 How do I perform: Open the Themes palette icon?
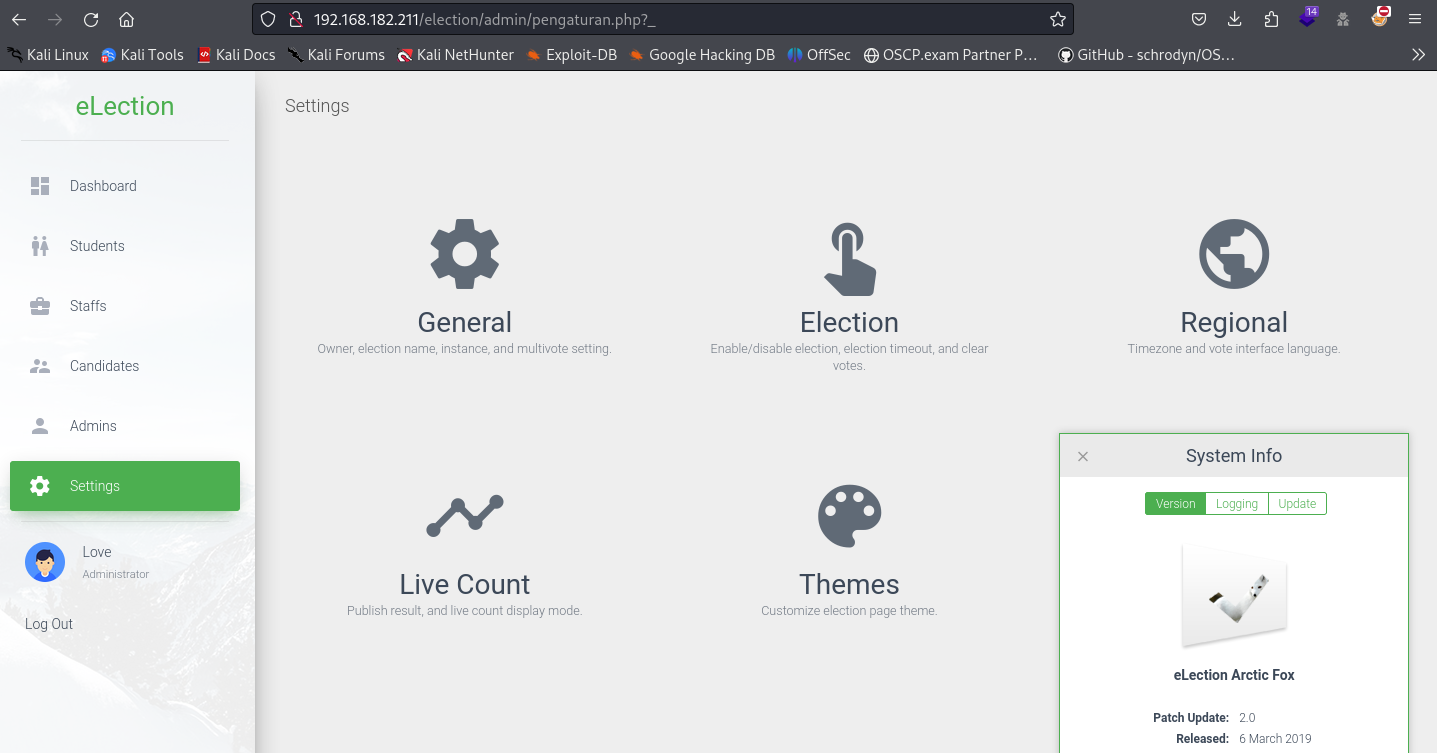pos(849,516)
